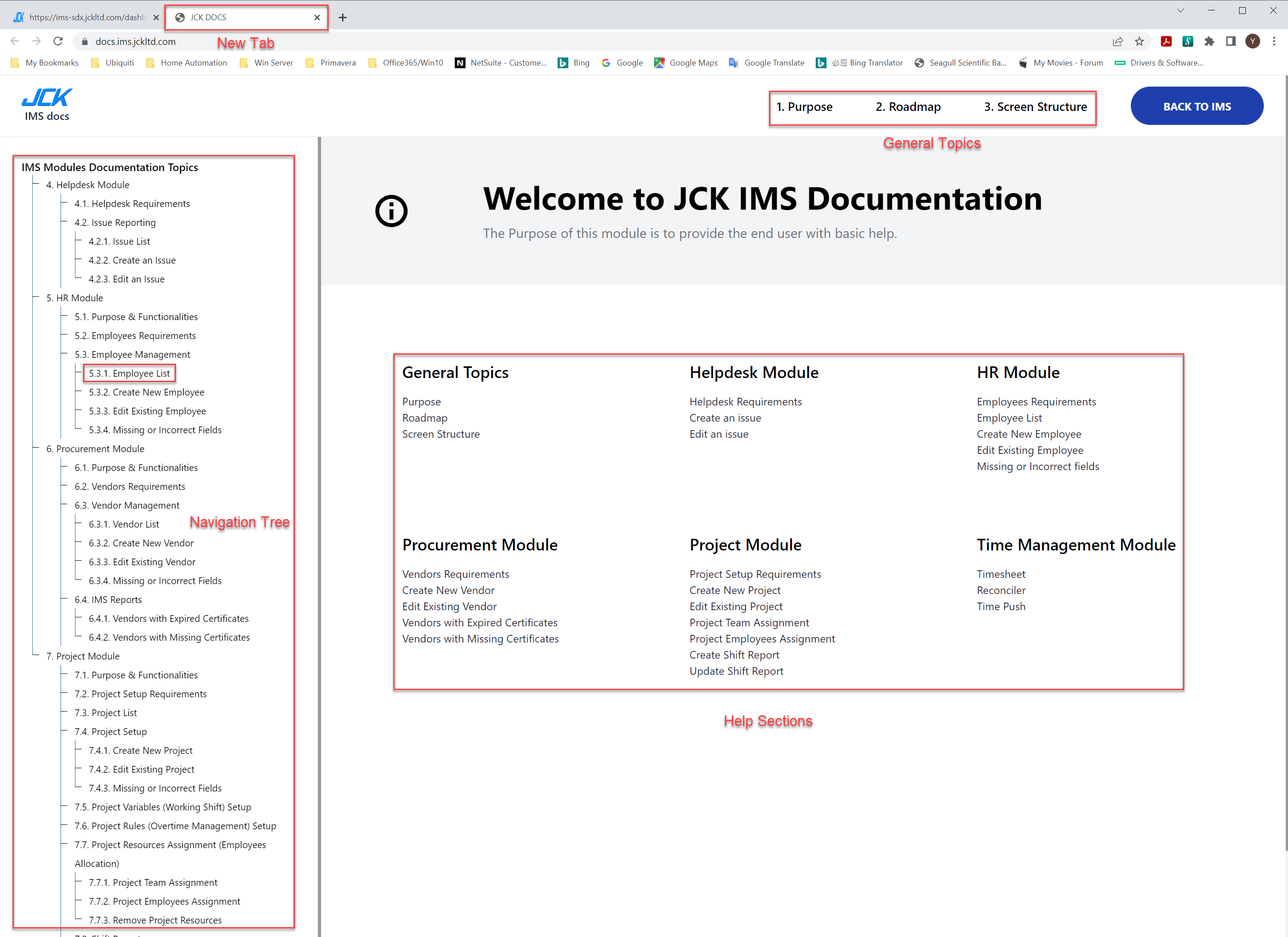Click the lock icon in address bar
The width and height of the screenshot is (1288, 937).
coord(85,41)
